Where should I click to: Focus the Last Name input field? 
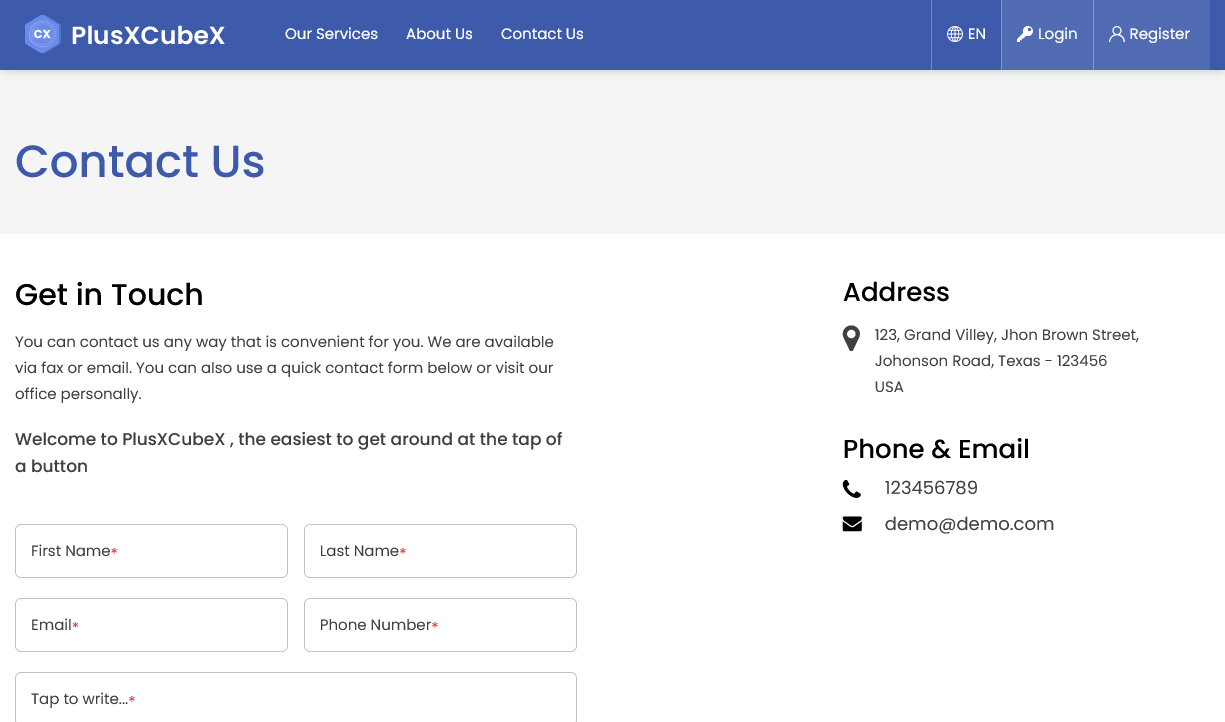click(440, 551)
